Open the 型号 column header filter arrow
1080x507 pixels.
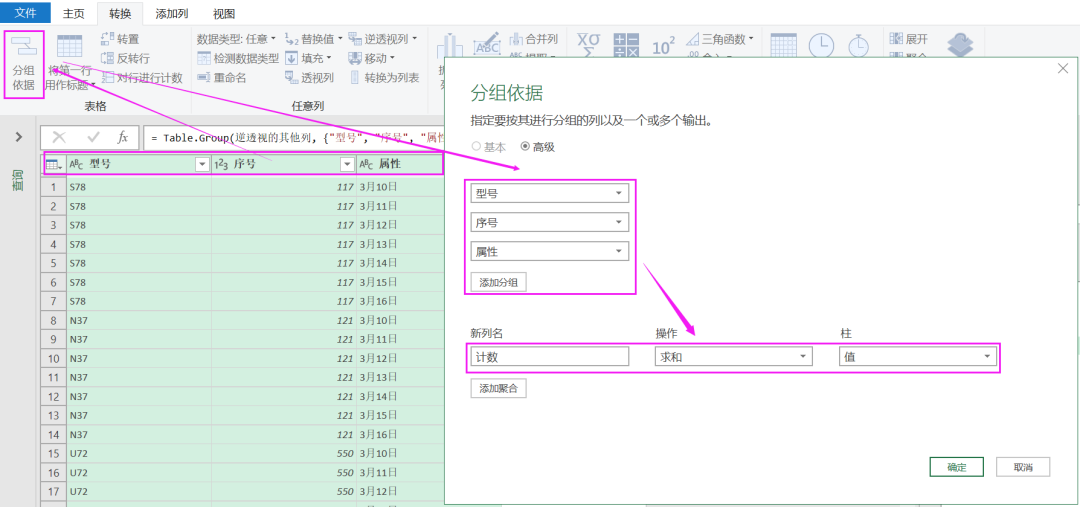point(202,165)
